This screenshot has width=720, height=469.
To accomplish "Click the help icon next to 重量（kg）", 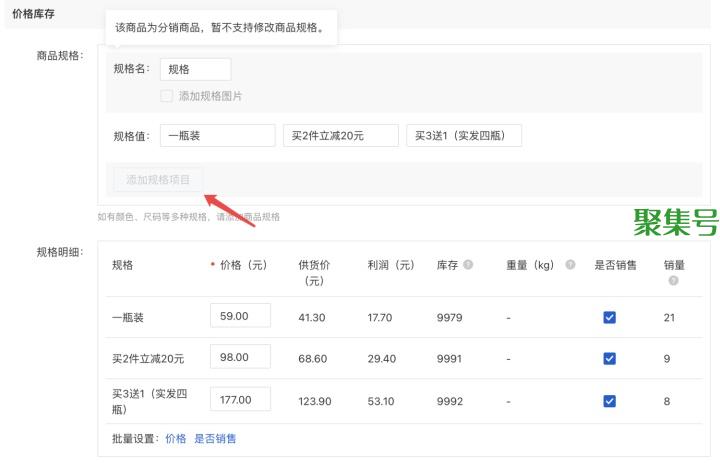I will (570, 265).
